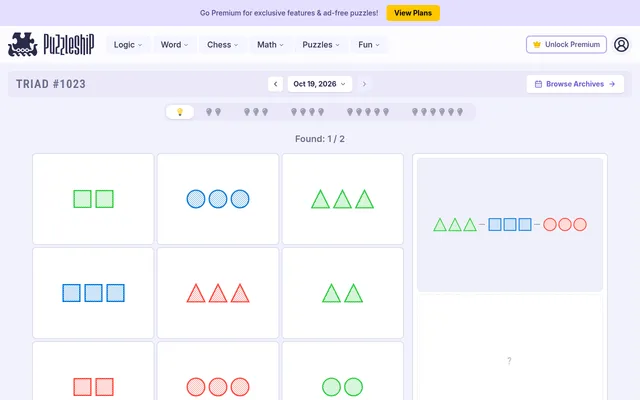Select card with three red triangles
640x400 pixels.
click(218, 293)
